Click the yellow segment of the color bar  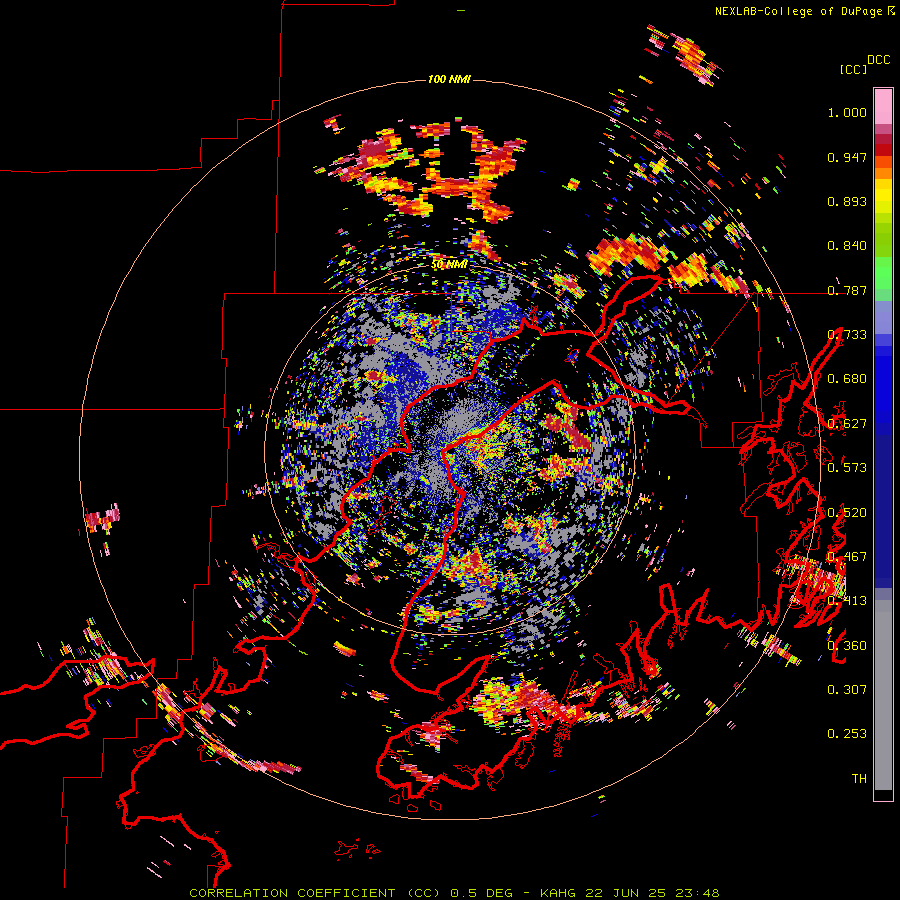[883, 197]
